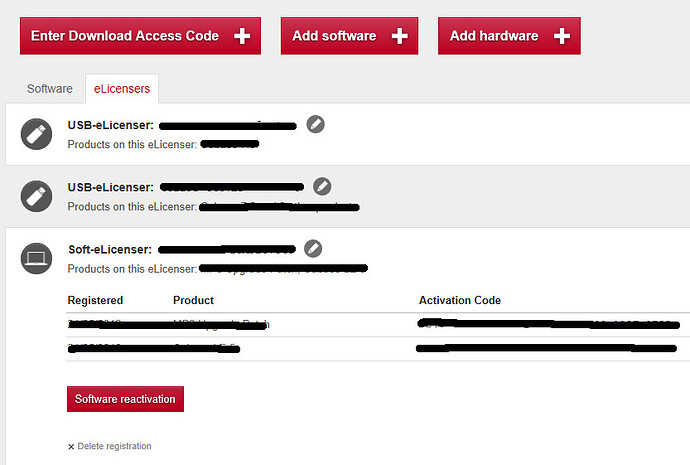Collapse the Soft-eLicenser section header

[109, 249]
